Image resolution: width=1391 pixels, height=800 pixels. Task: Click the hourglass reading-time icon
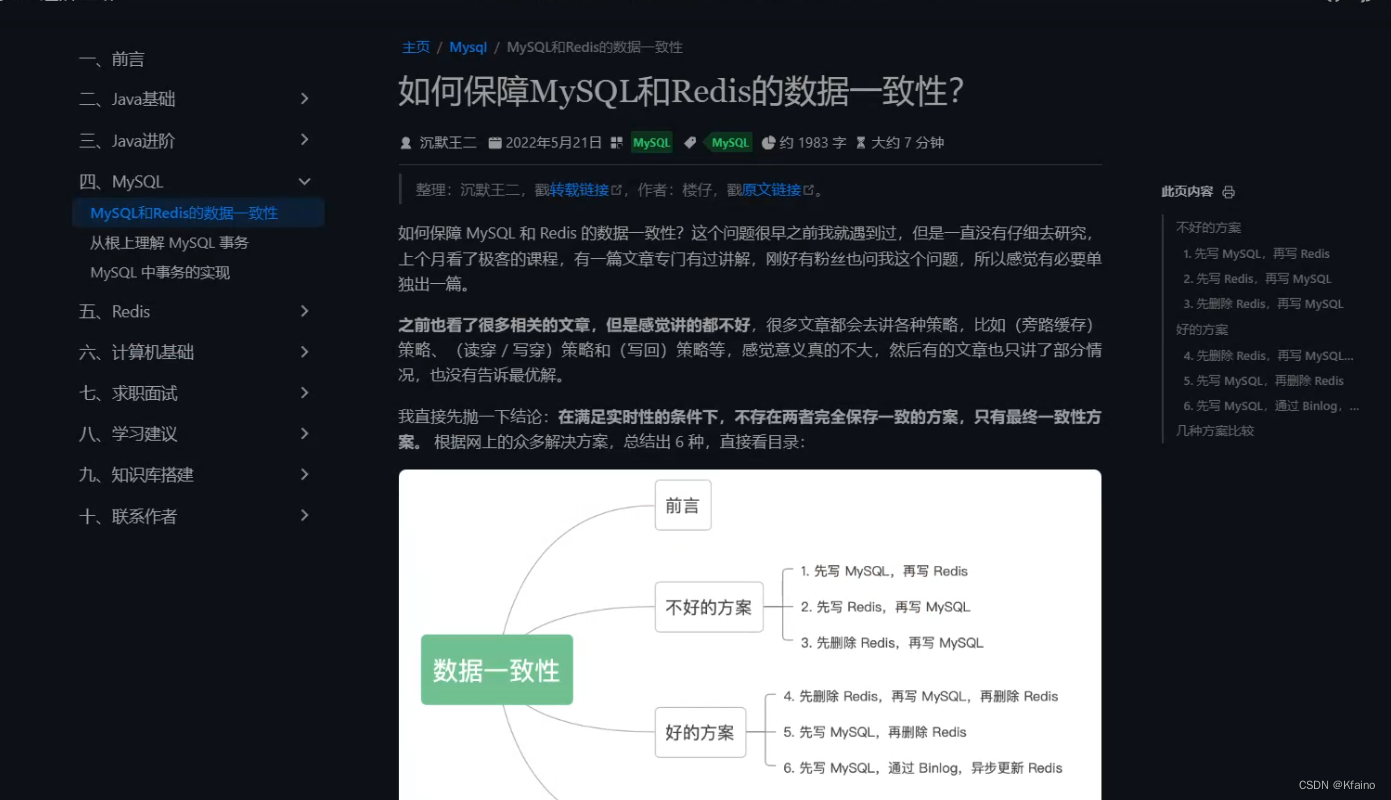860,143
